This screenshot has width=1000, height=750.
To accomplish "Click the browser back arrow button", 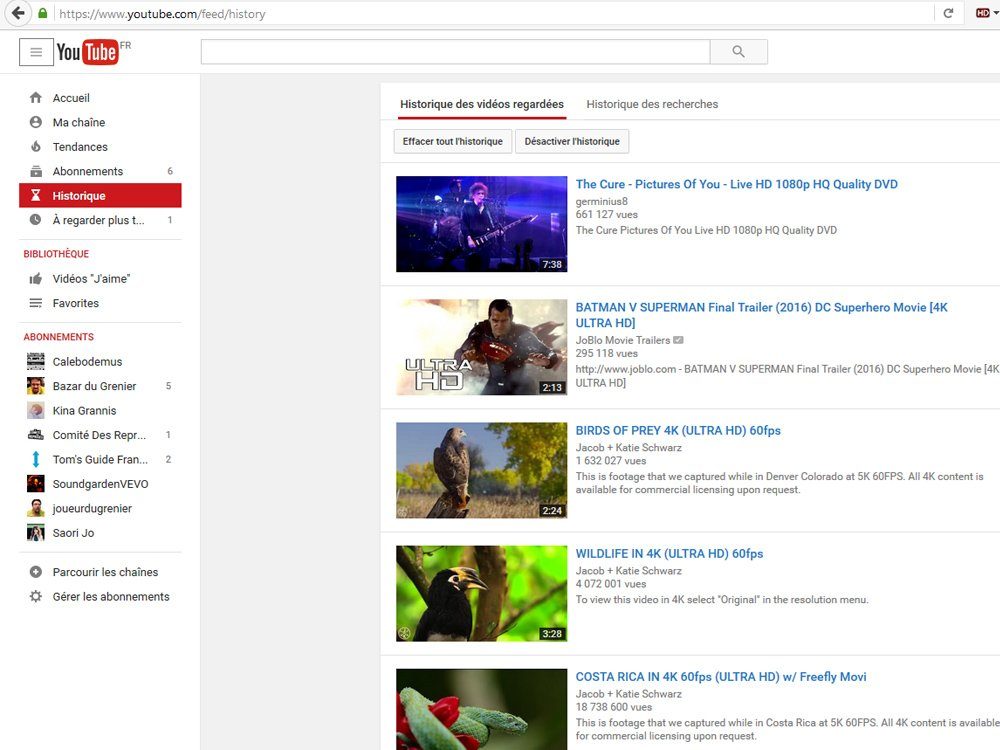I will click(x=18, y=13).
